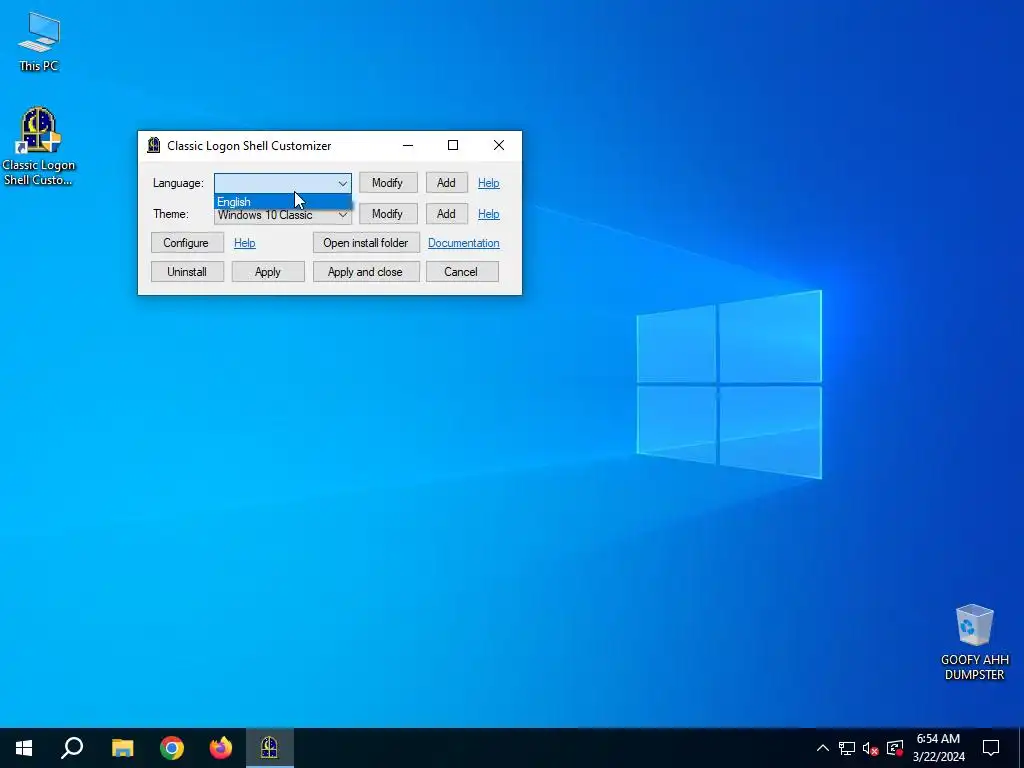This screenshot has width=1024, height=768.
Task: Open the GOOFY AHH DUMPSTER recycle bin
Action: [x=974, y=642]
